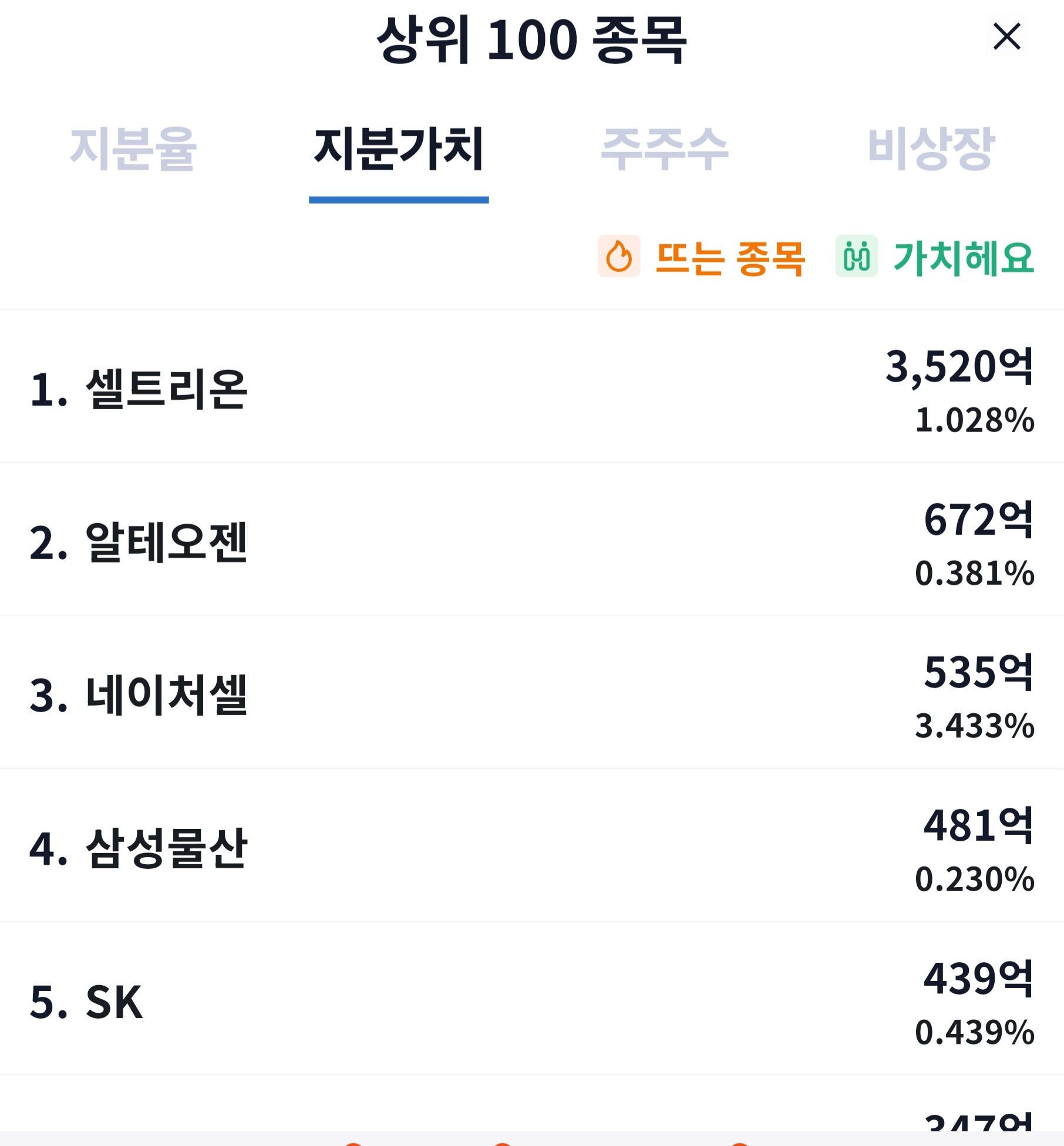Open the 셀트리온 stock entry
Image resolution: width=1064 pixels, height=1146 pixels.
(532, 387)
